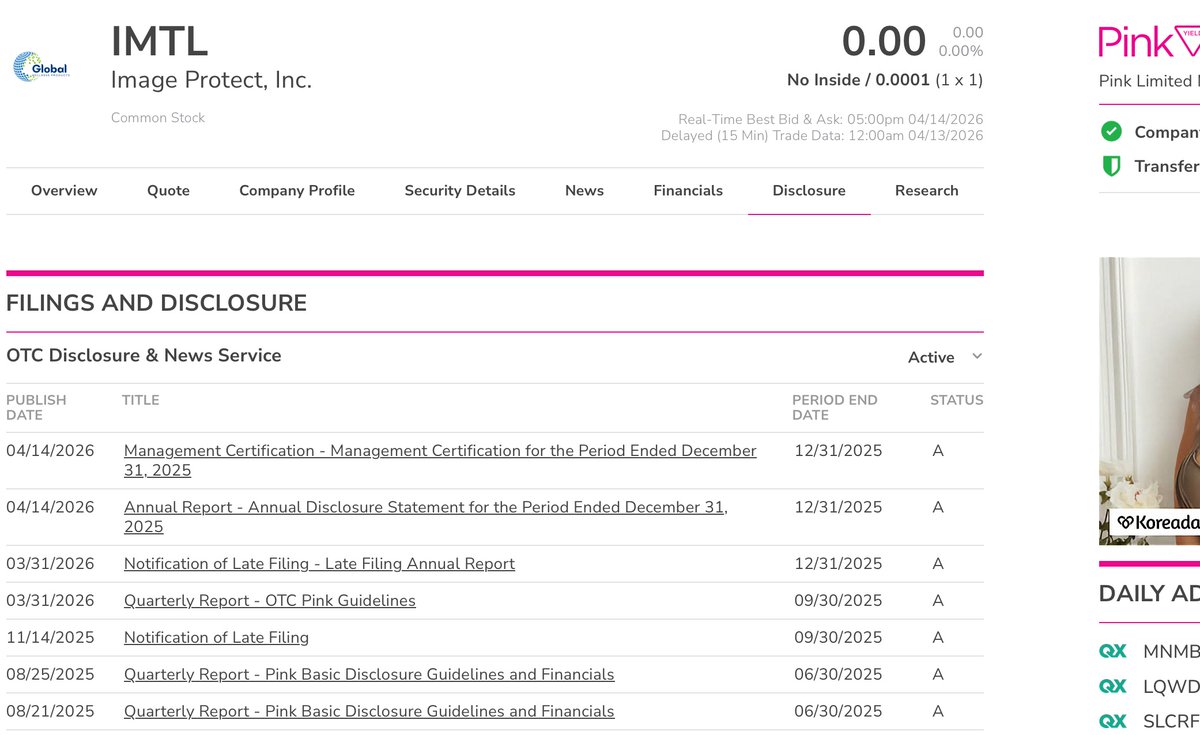Click the MNMB ticker in daily list
The image size is (1200, 735).
[x=1171, y=652]
